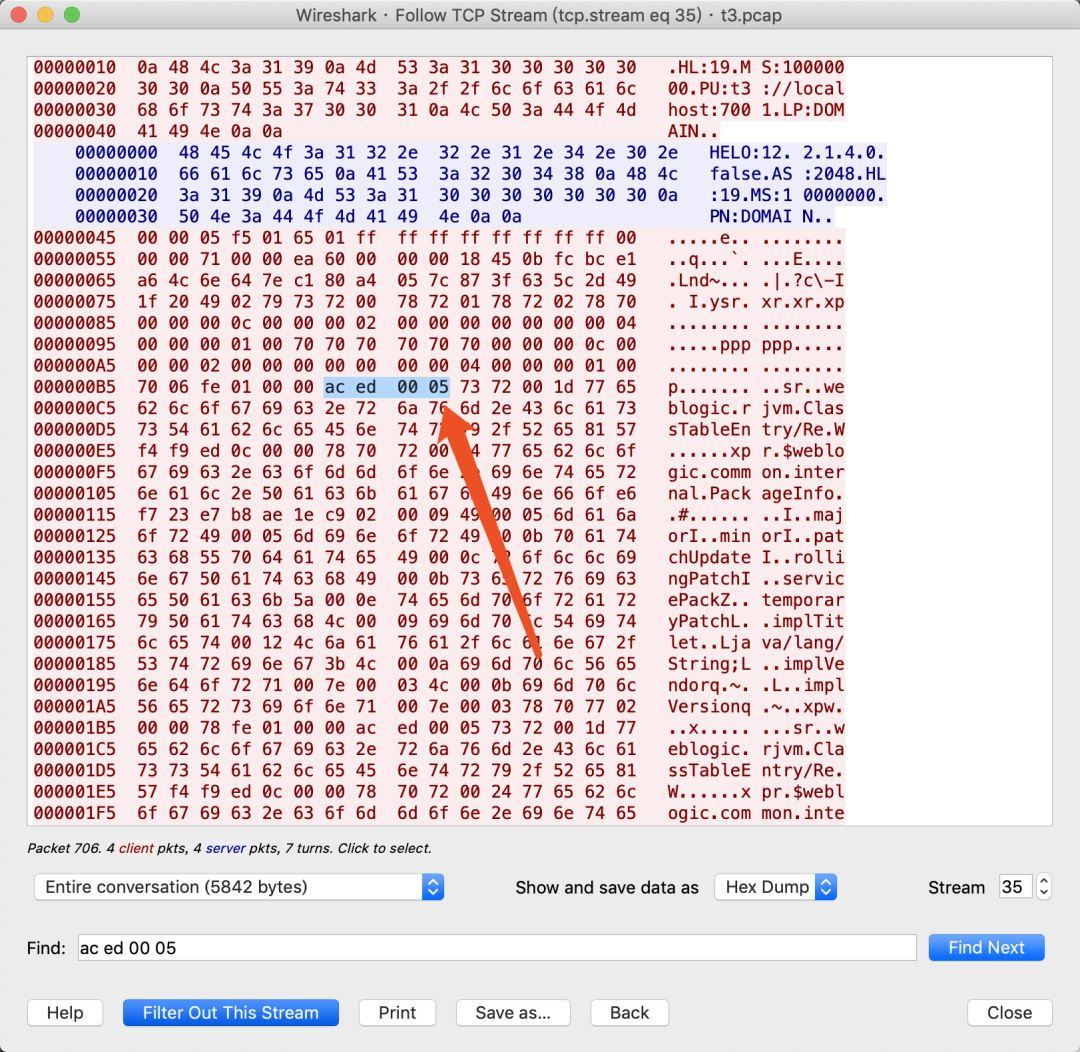Screen dimensions: 1080x1052
Task: Click the Help button
Action: [65, 1012]
